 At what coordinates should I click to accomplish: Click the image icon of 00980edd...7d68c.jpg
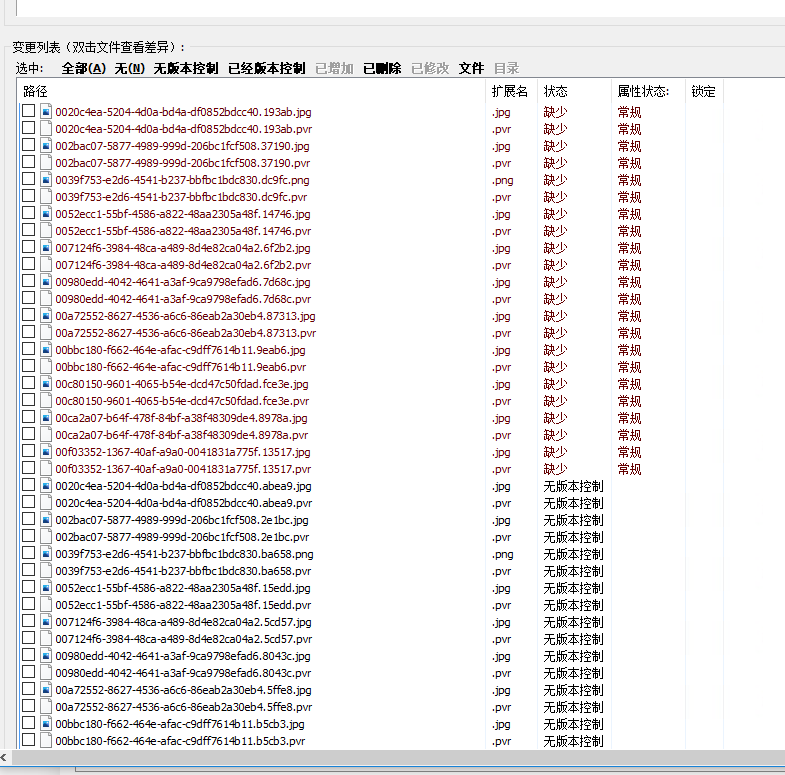(46, 282)
